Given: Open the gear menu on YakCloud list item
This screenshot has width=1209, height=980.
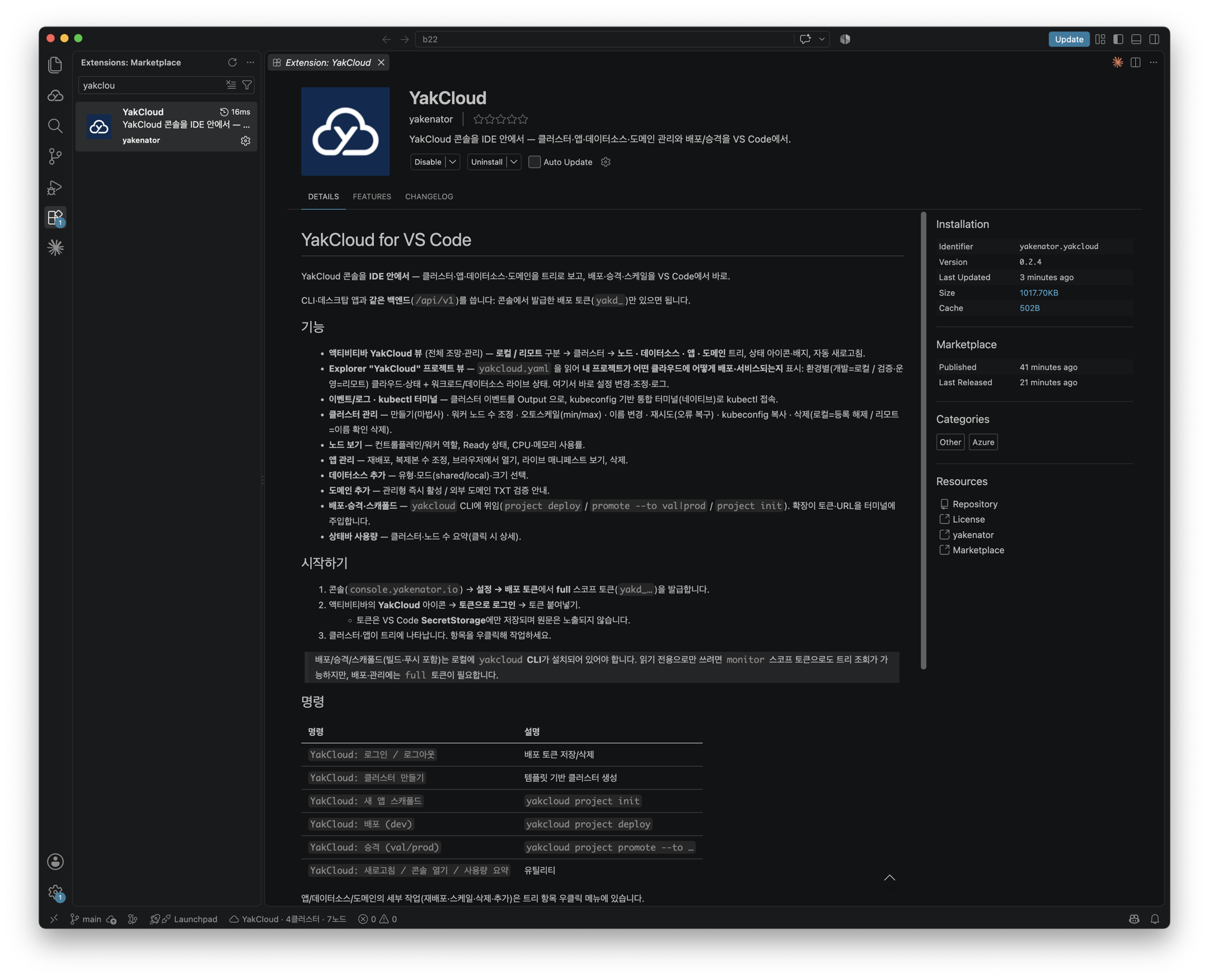Looking at the screenshot, I should pos(246,140).
